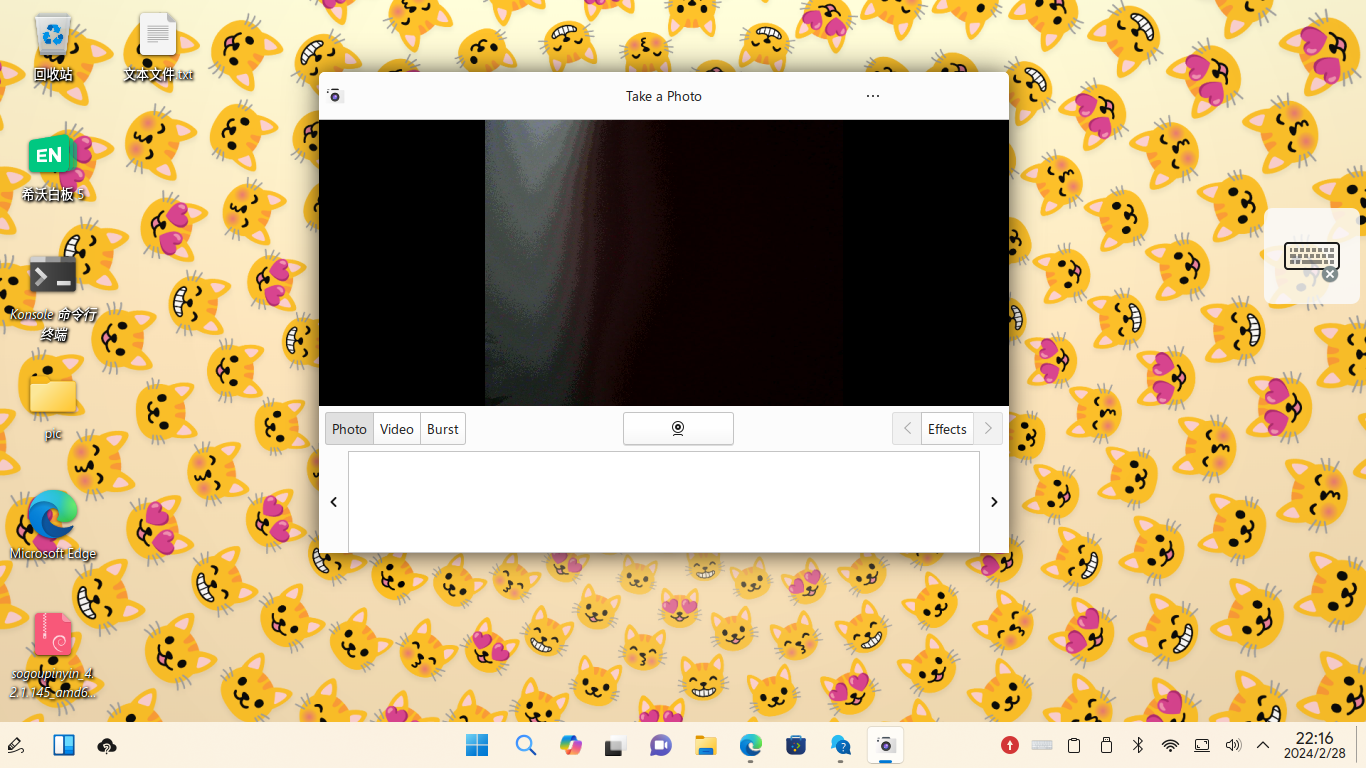The width and height of the screenshot is (1366, 768).
Task: Select the sogoupinyin package file icon
Action: click(53, 656)
